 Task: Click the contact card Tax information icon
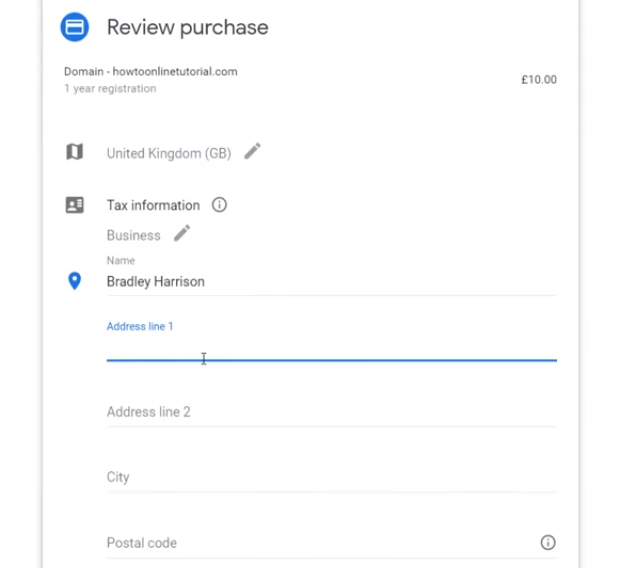coord(74,205)
